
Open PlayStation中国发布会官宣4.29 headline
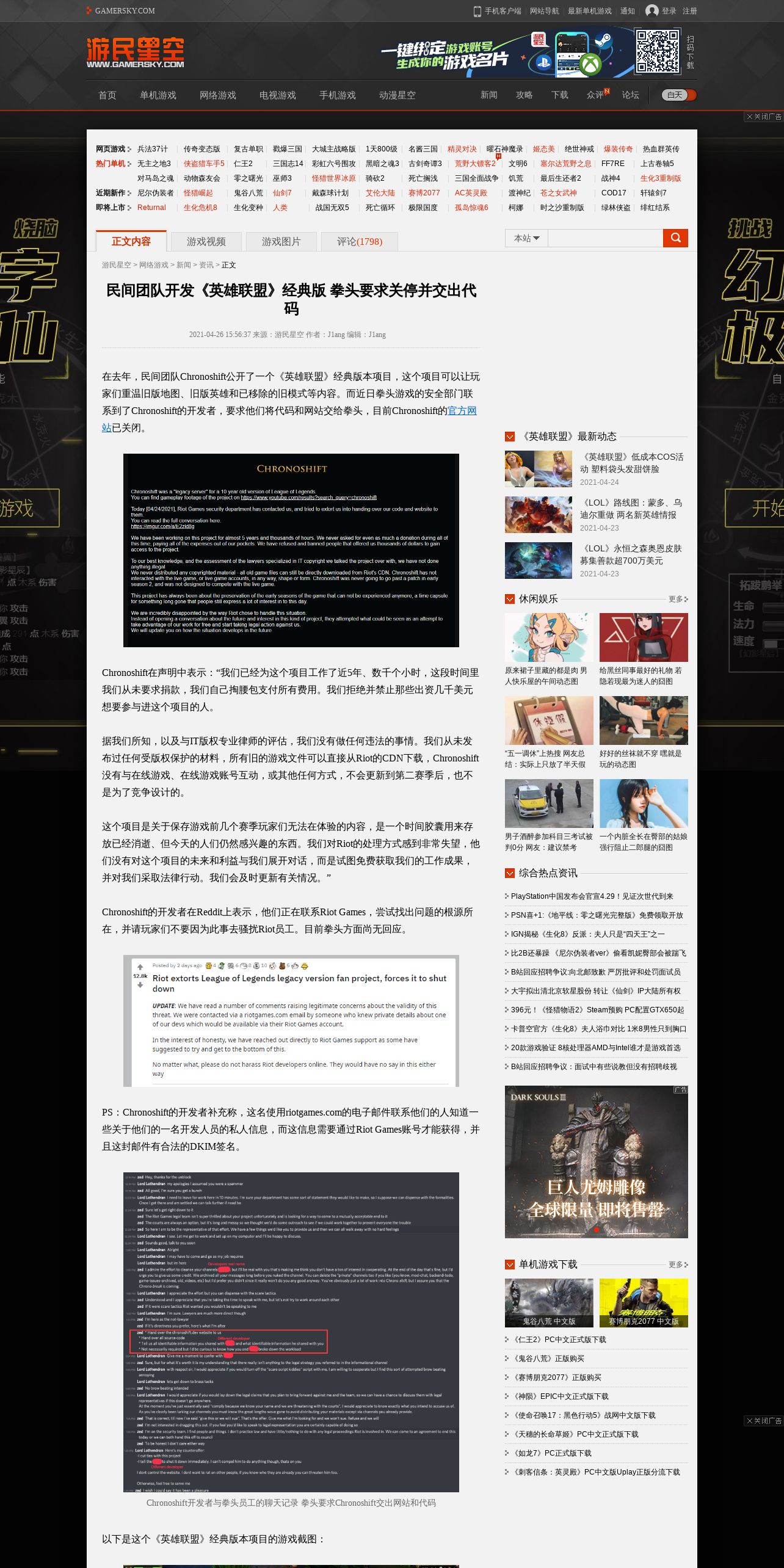pos(592,896)
